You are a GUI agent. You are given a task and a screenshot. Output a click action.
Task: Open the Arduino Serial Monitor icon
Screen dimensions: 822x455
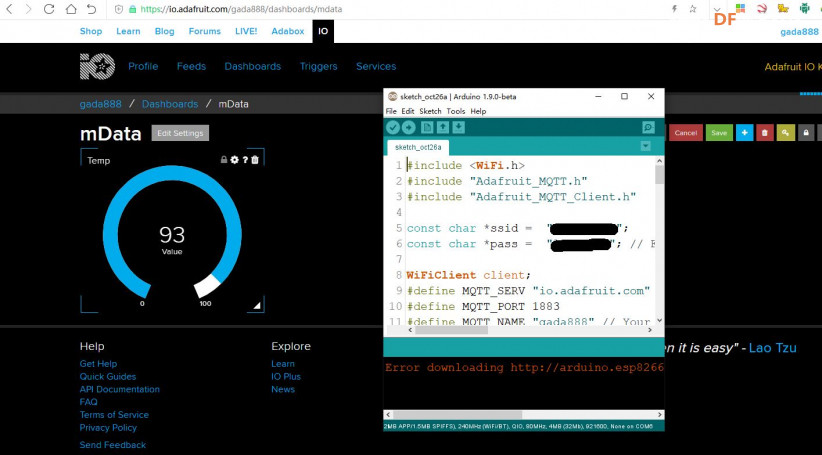[x=648, y=127]
